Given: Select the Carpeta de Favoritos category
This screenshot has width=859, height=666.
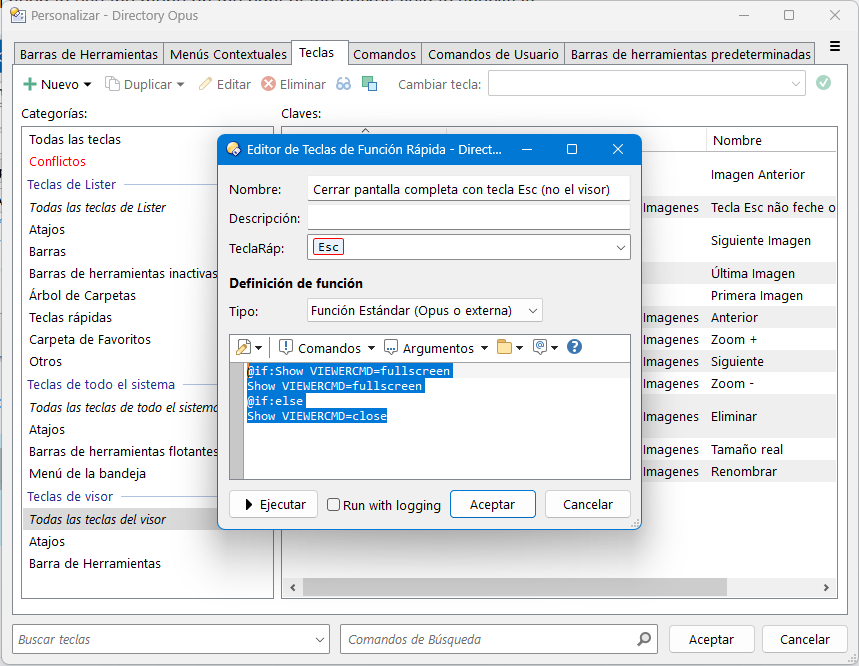Looking at the screenshot, I should [90, 340].
